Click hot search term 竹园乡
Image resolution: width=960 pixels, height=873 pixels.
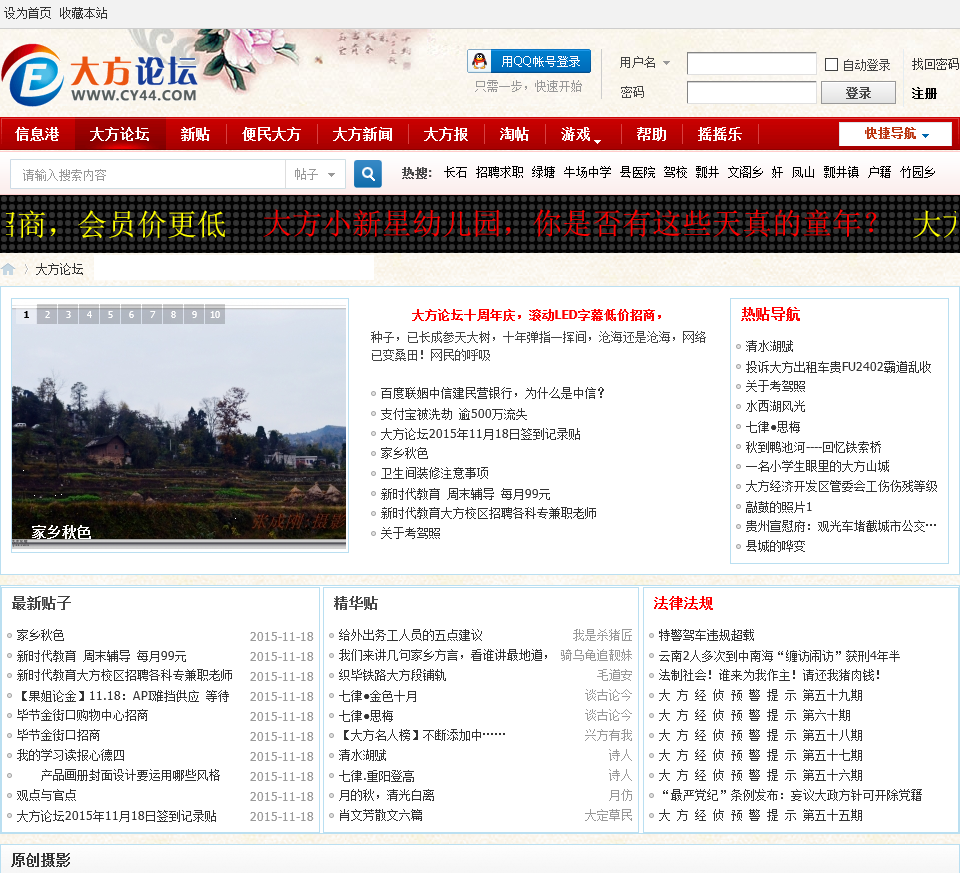(x=917, y=172)
